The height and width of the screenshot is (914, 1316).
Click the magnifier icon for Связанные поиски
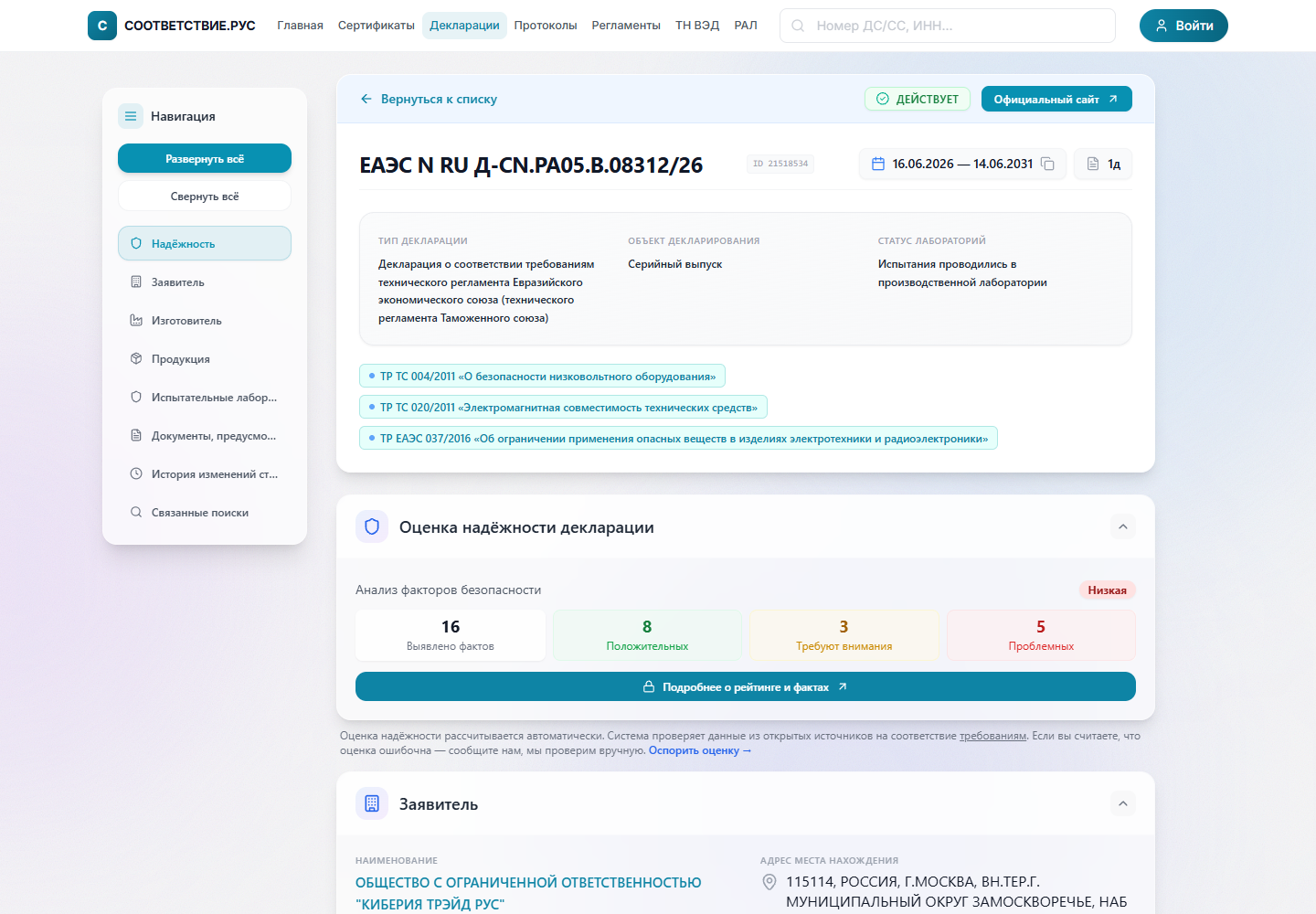[x=136, y=512]
